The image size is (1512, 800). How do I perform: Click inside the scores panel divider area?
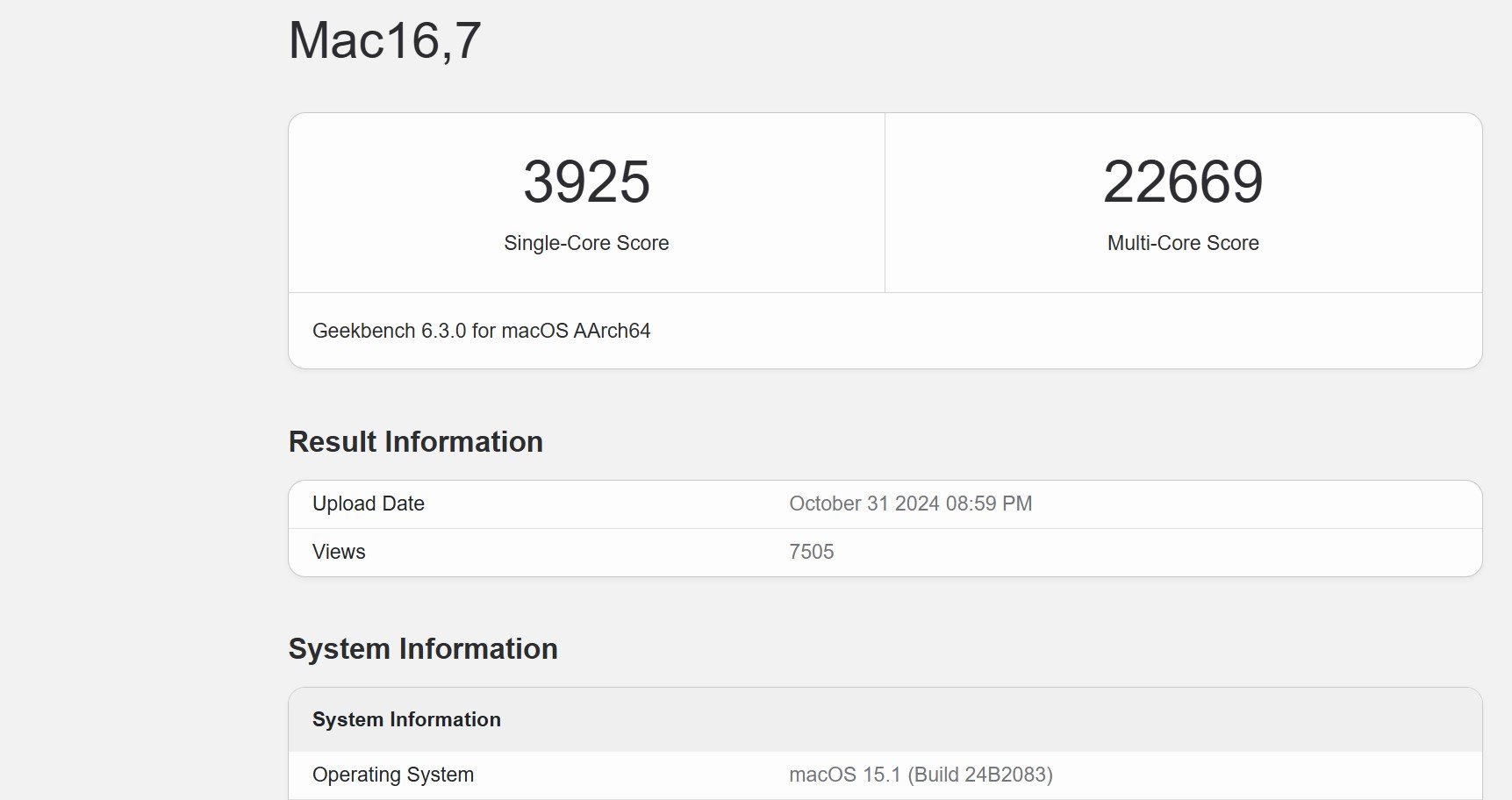click(885, 202)
